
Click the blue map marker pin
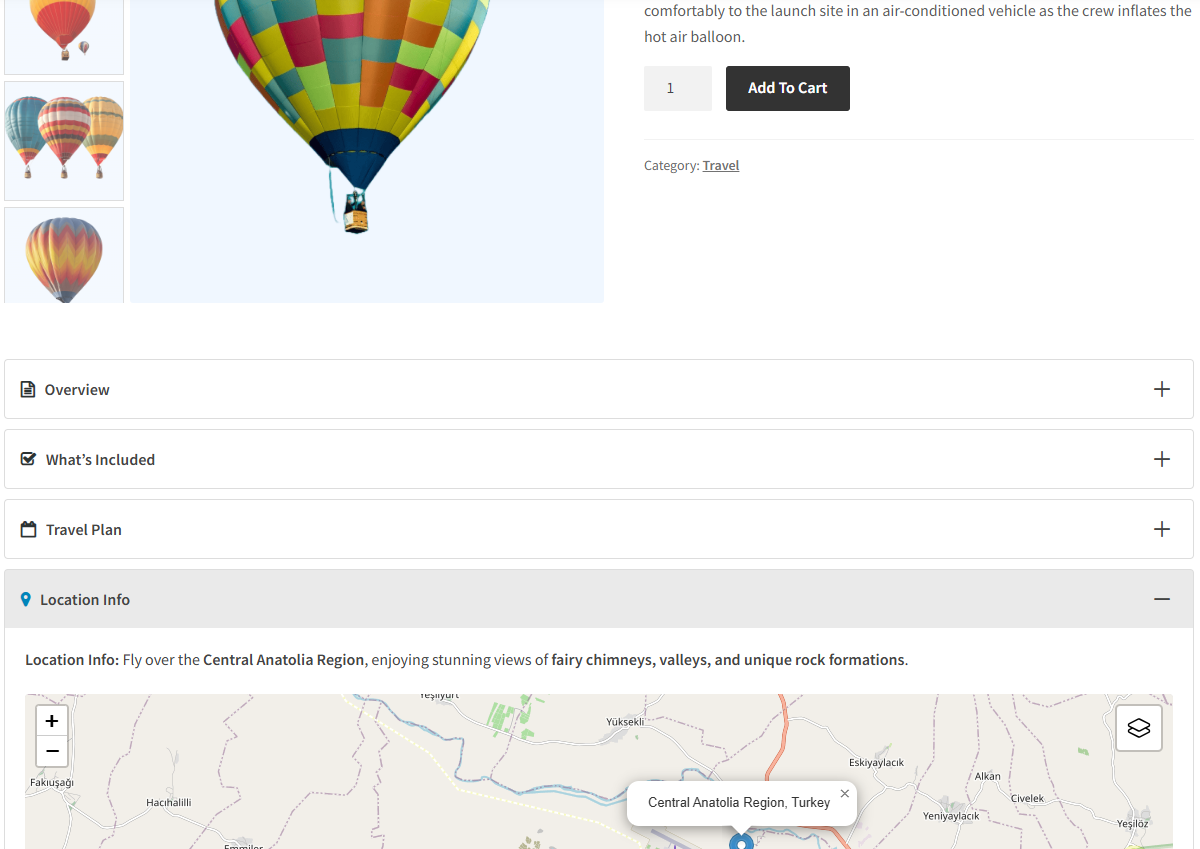point(741,842)
